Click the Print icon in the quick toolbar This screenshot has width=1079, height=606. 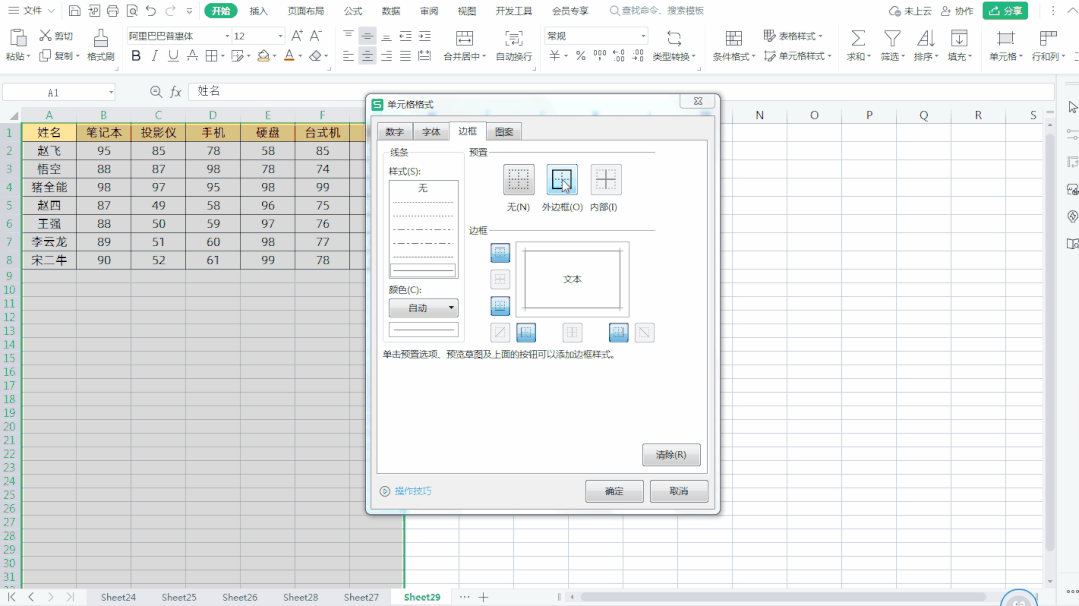(113, 11)
